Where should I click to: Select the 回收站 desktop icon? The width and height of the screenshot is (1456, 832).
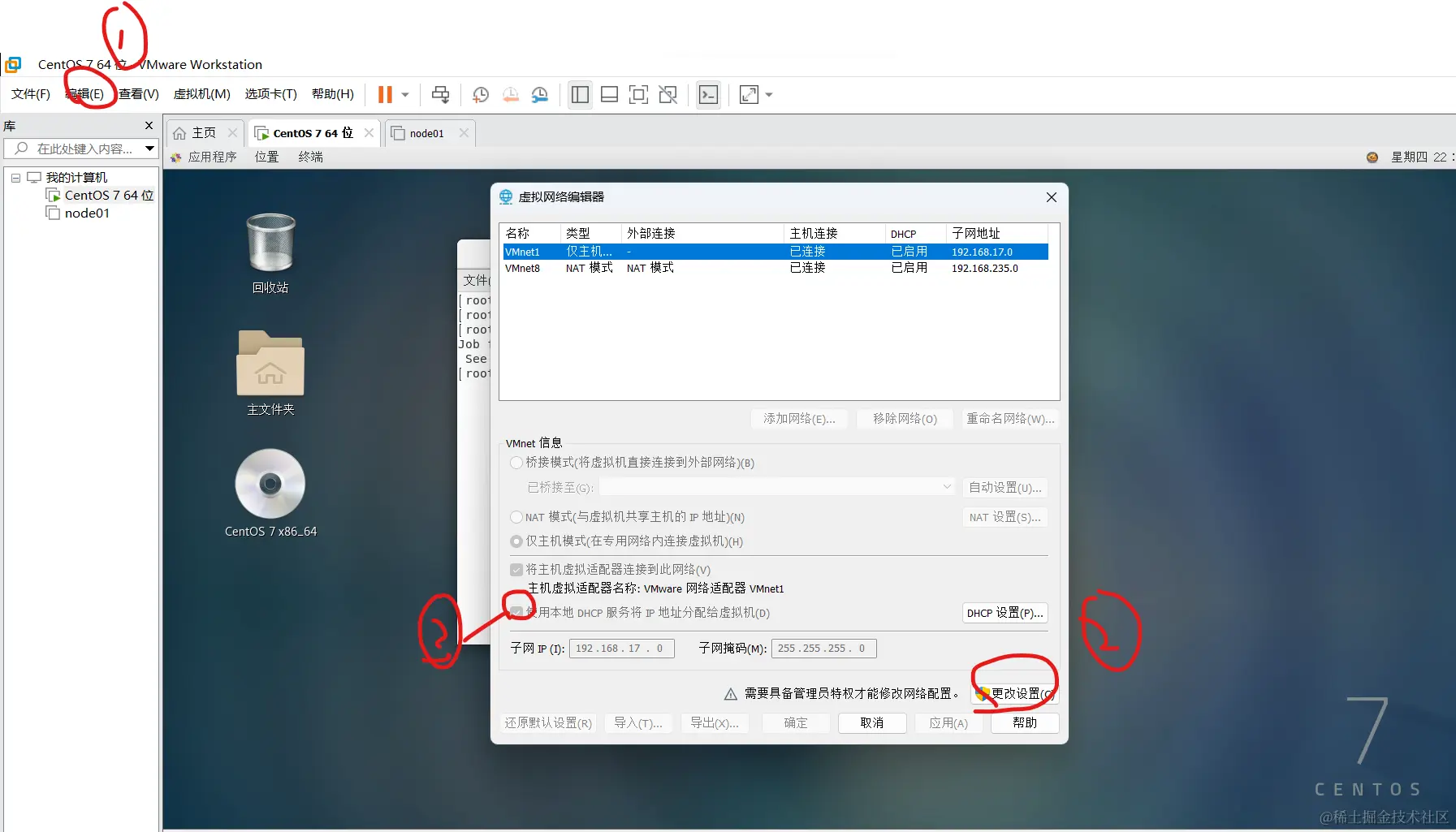point(270,253)
